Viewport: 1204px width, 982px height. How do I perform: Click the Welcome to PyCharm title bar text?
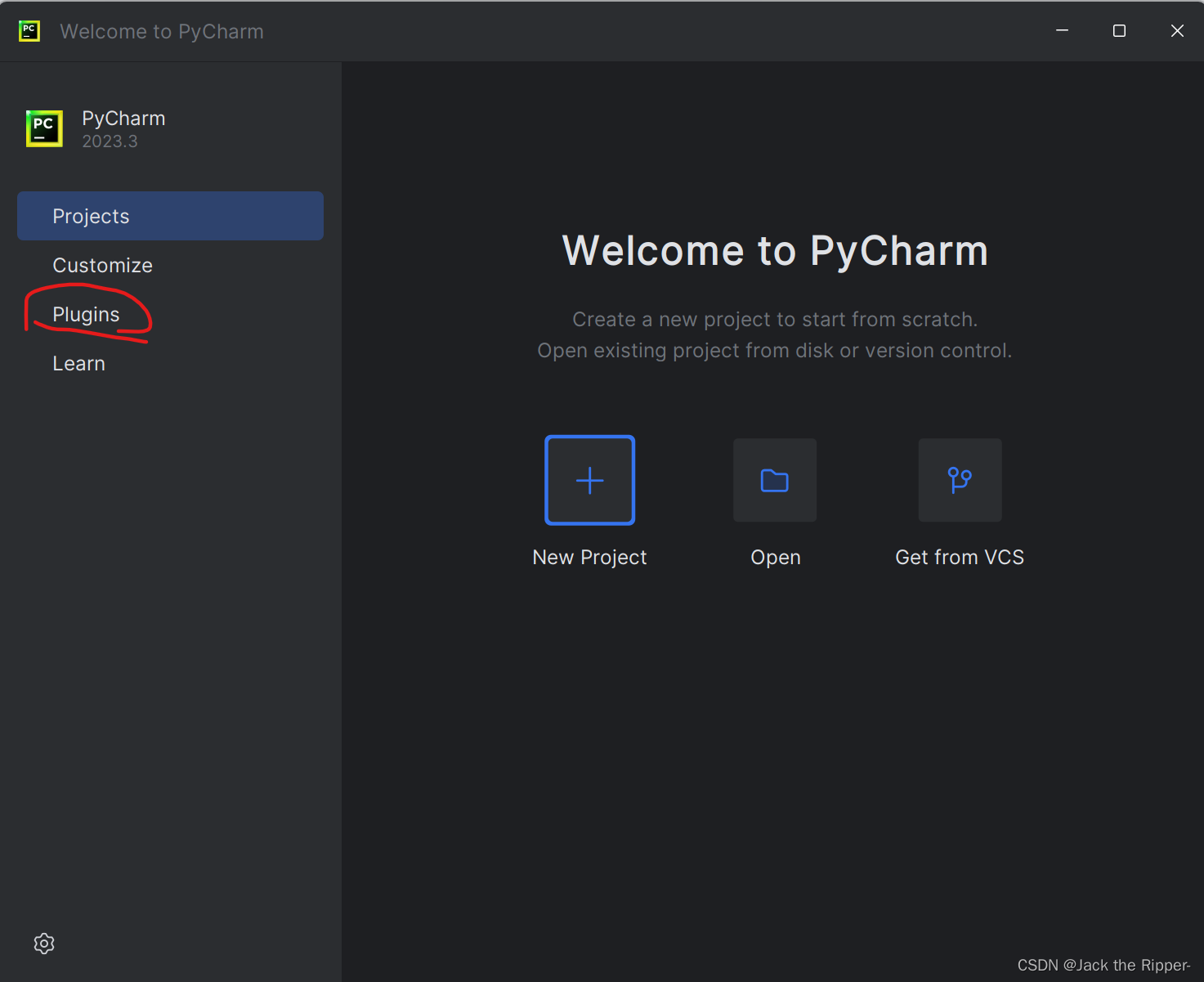pos(162,32)
